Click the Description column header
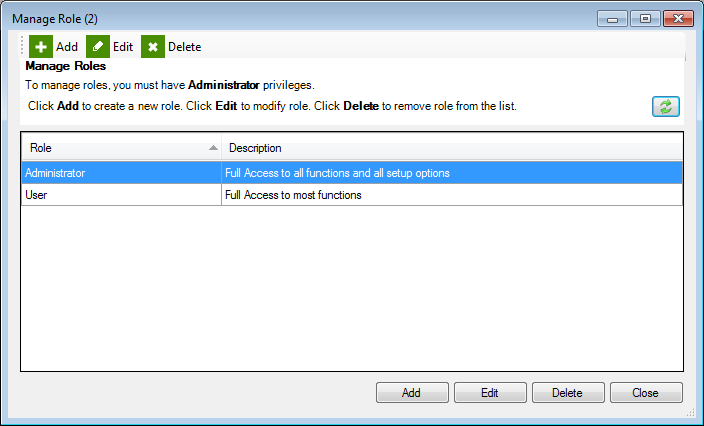This screenshot has height=426, width=704. click(x=452, y=148)
